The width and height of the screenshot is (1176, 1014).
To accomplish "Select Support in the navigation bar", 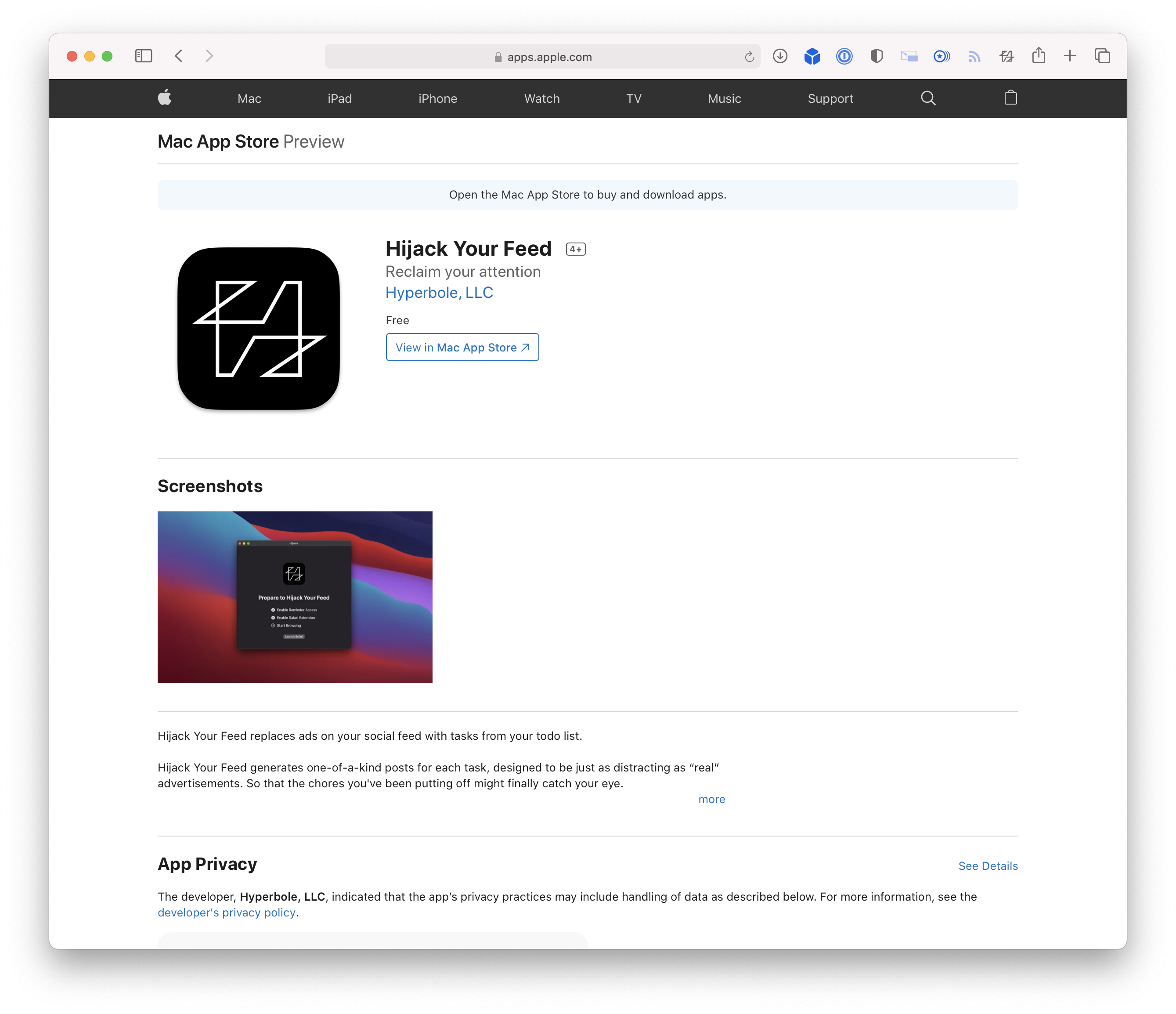I will 830,98.
